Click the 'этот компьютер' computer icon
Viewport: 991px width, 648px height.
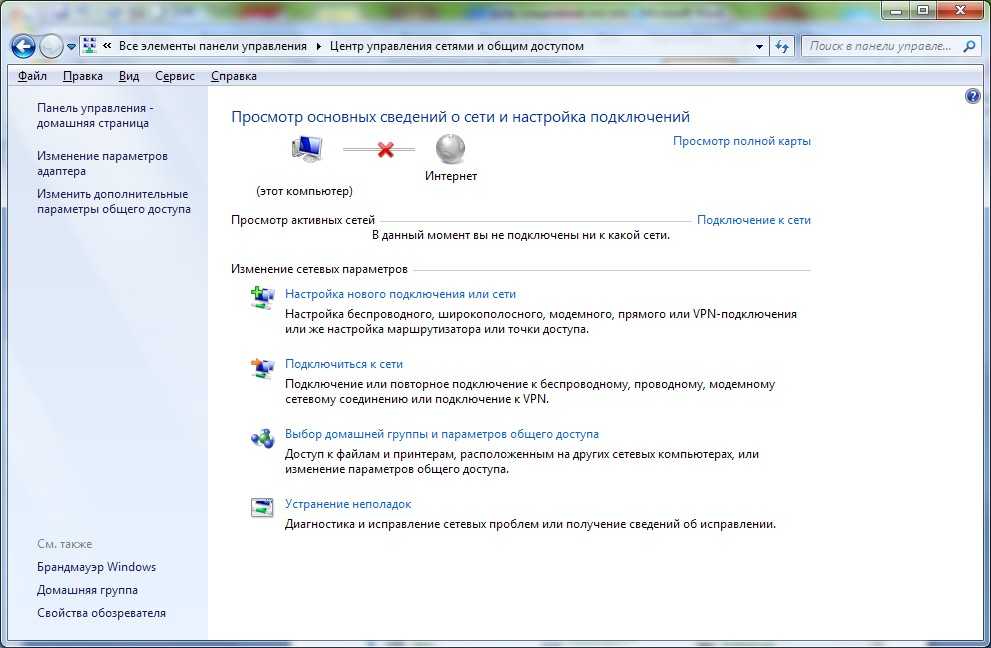click(x=306, y=150)
